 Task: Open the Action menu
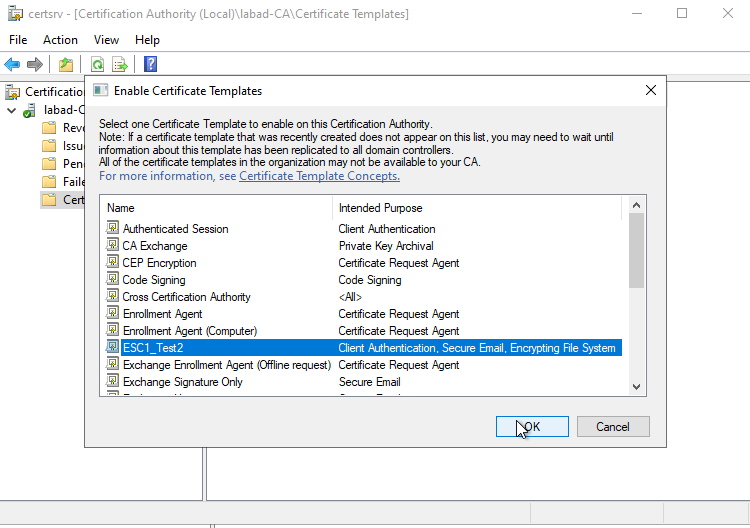coord(60,40)
